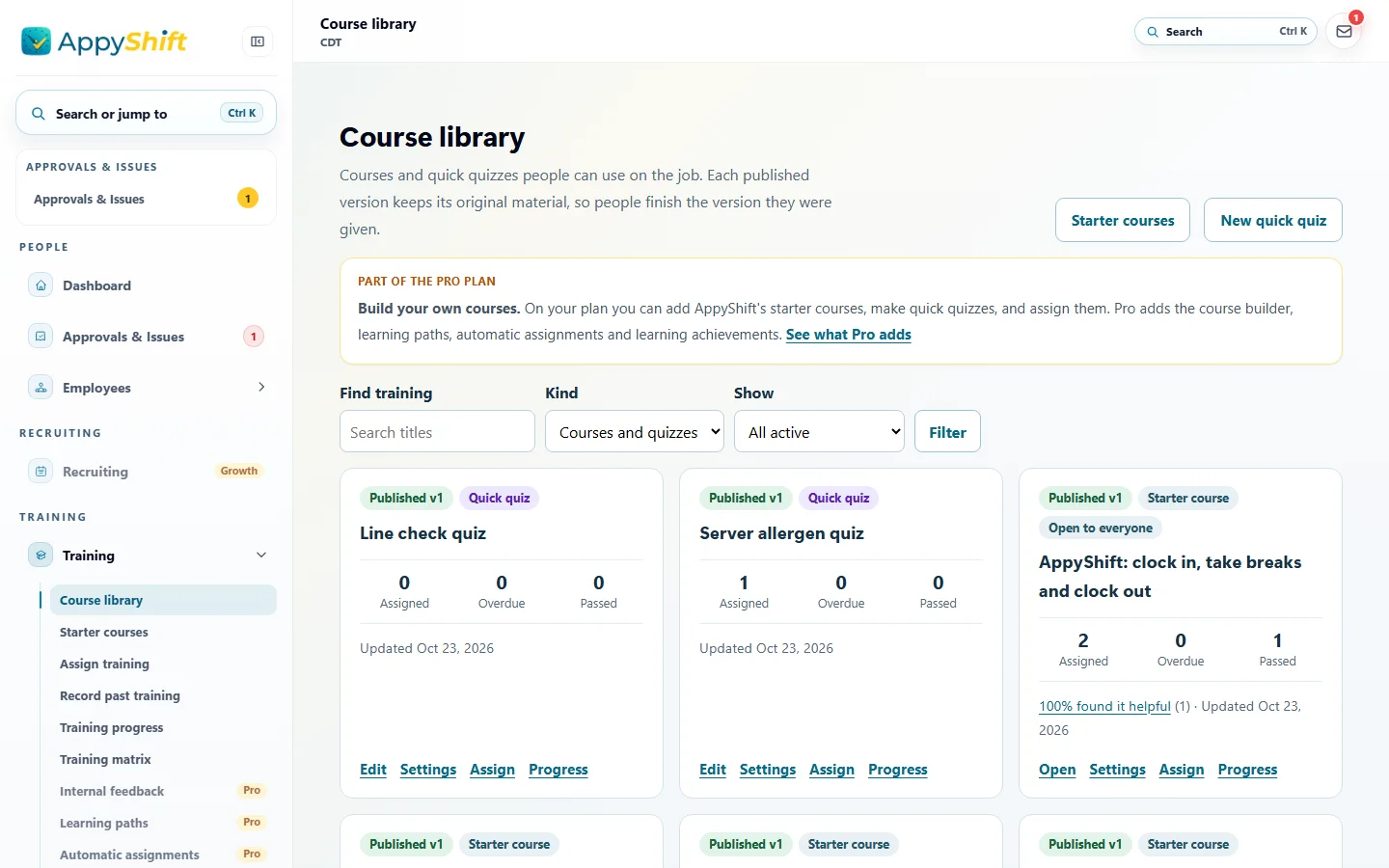Screen dimensions: 1389x868
Task: Edit the Line check quiz
Action: tap(373, 770)
